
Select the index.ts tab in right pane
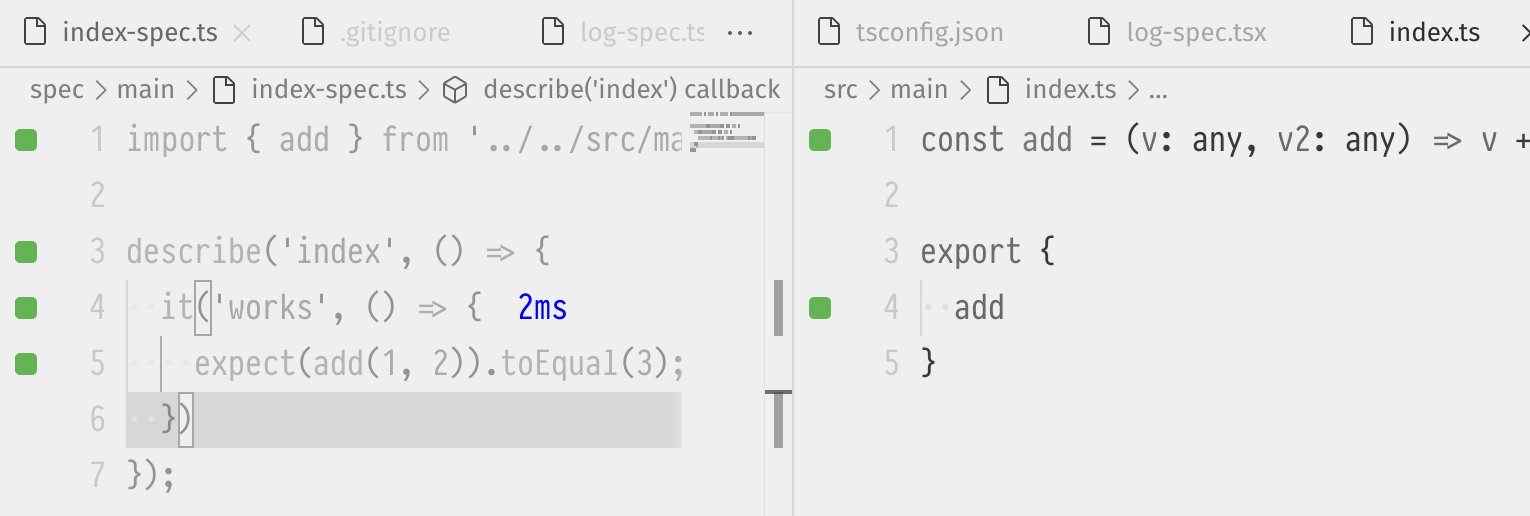[1414, 33]
